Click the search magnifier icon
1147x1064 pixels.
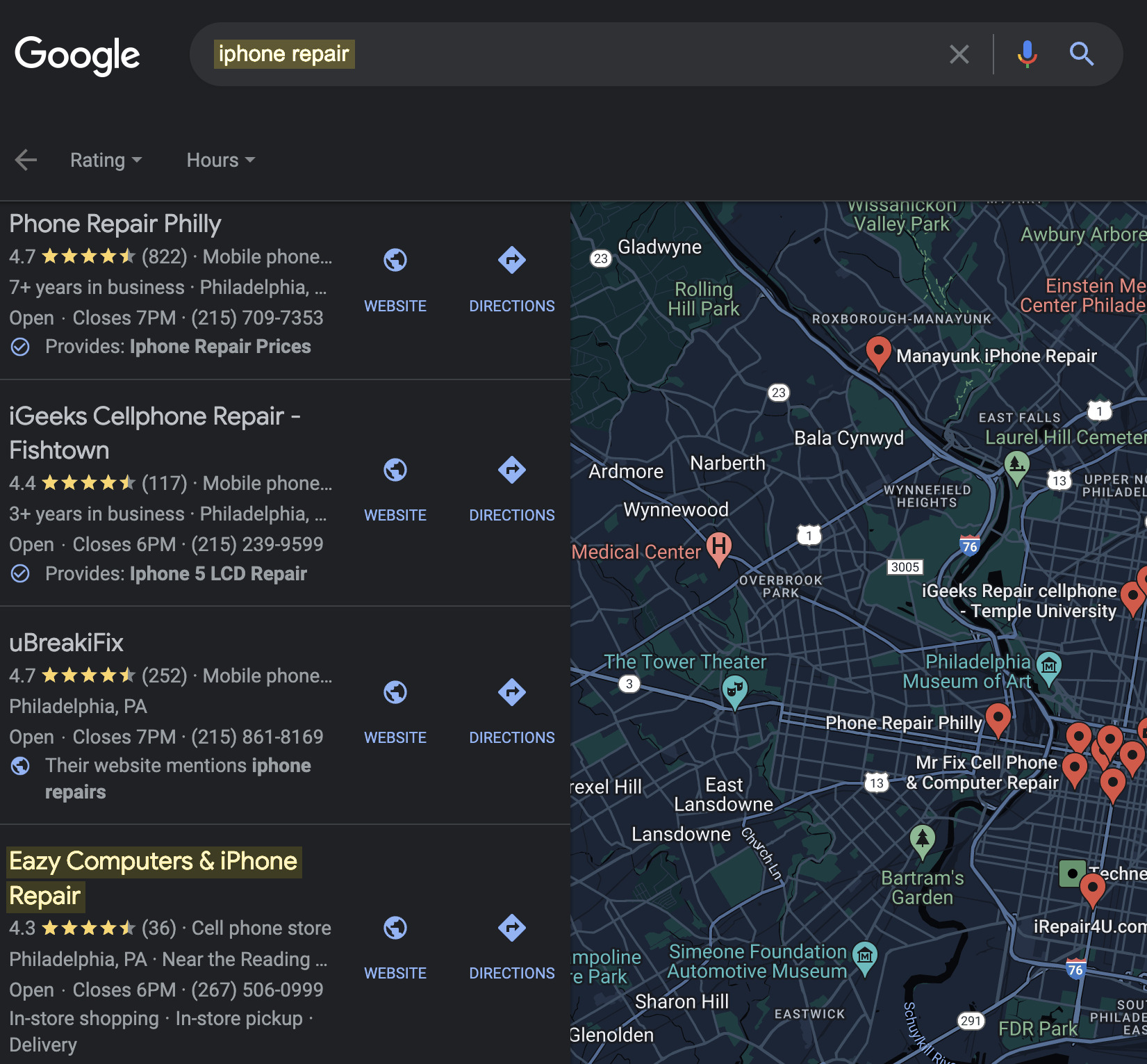(x=1082, y=54)
